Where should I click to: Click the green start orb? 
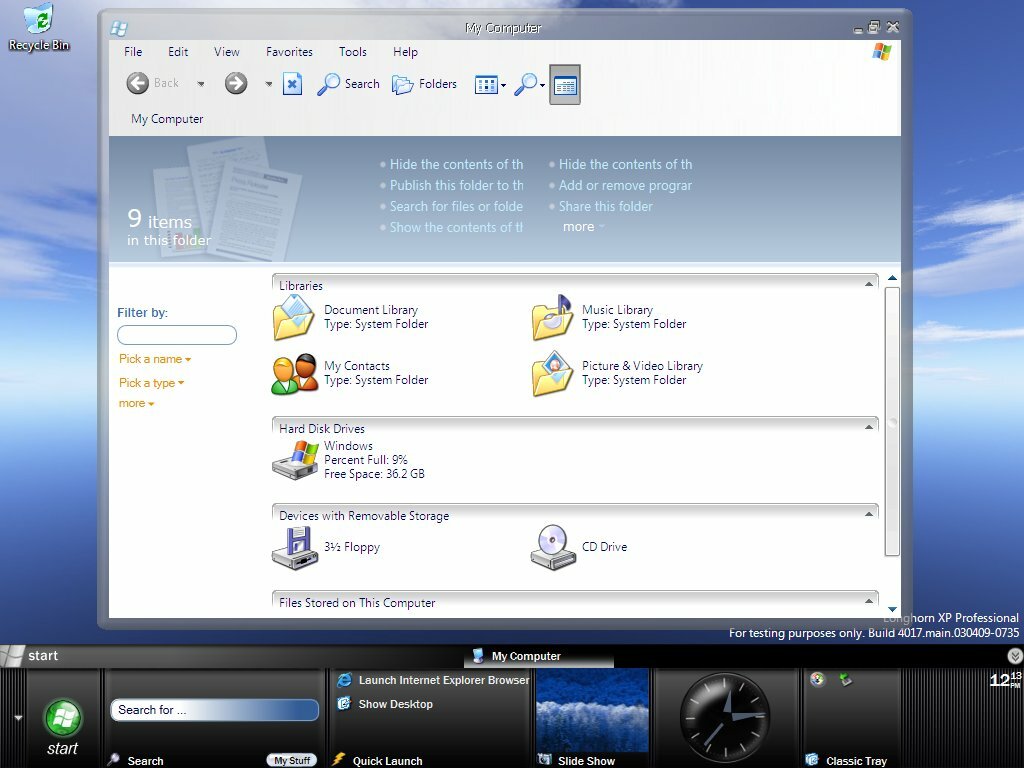[63, 718]
